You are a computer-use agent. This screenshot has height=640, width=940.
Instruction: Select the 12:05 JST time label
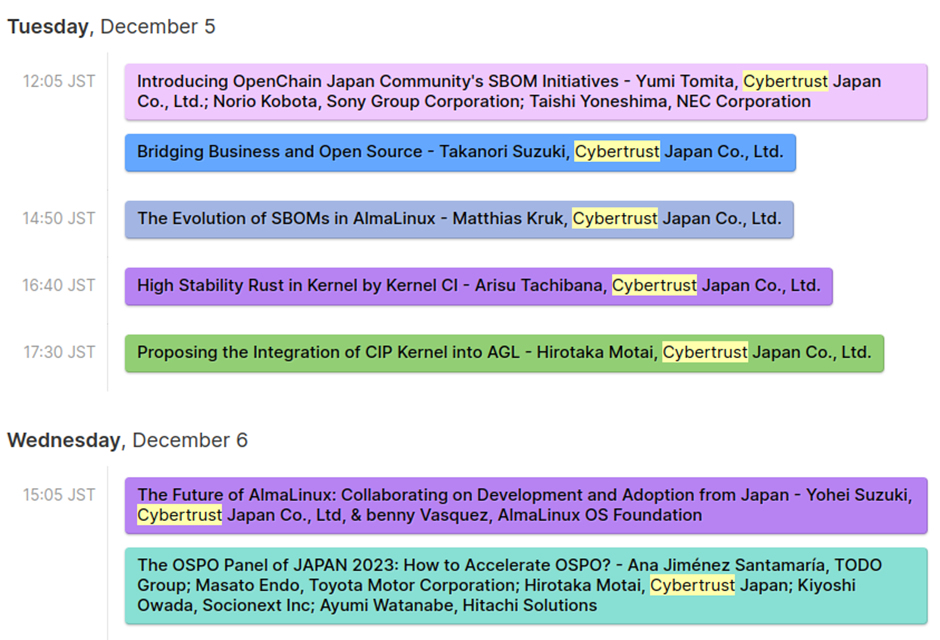(x=59, y=81)
